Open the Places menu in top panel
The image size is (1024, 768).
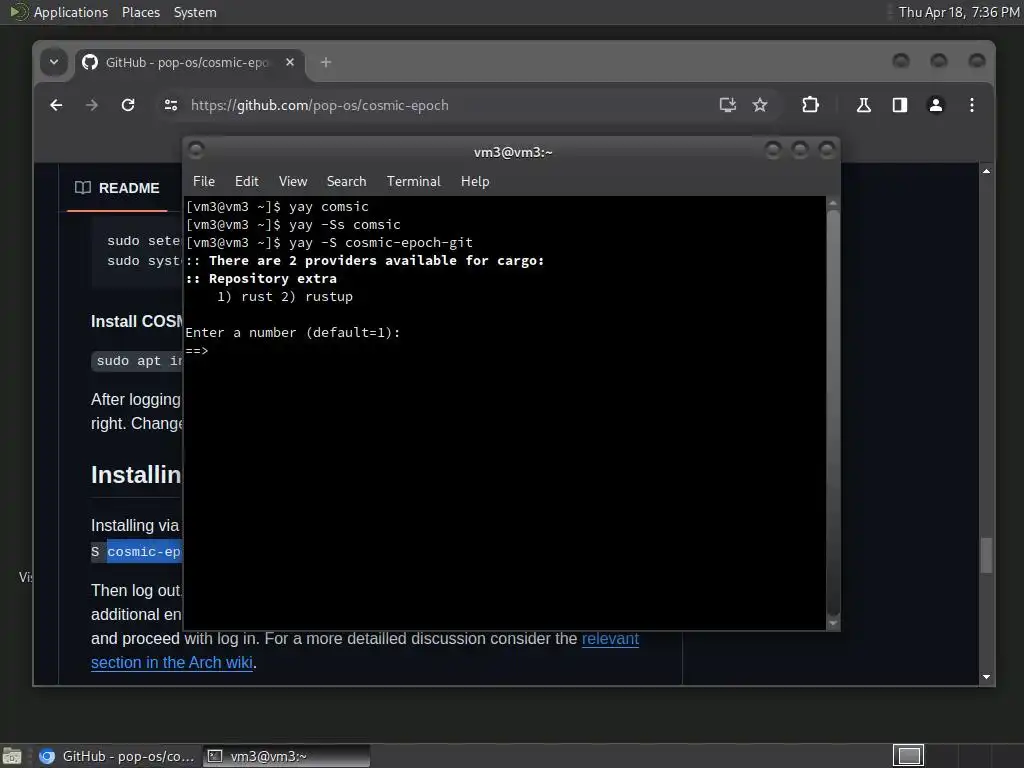pyautogui.click(x=140, y=12)
